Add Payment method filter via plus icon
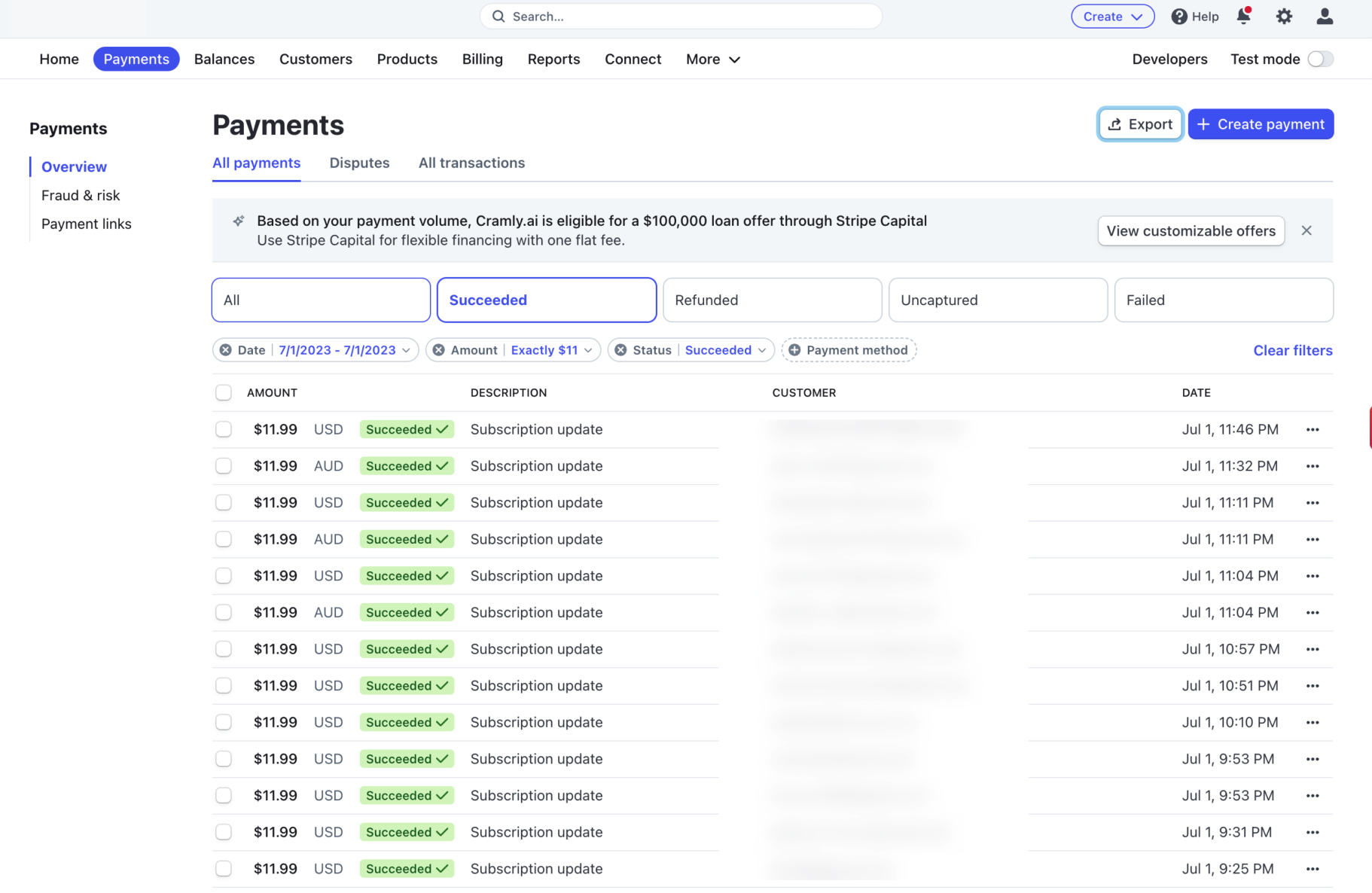The image size is (1372, 893). [x=794, y=350]
